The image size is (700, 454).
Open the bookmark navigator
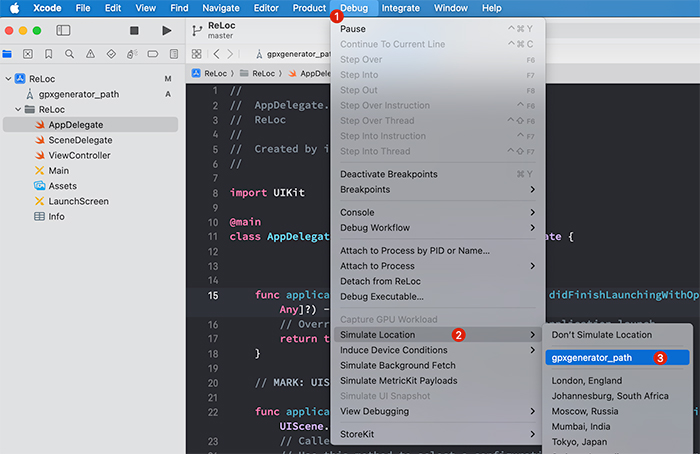[x=48, y=54]
